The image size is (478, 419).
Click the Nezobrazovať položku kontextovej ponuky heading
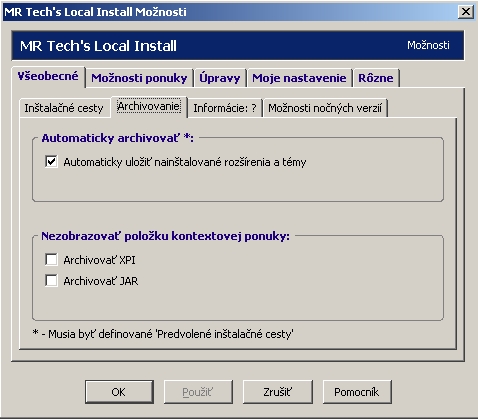[165, 236]
